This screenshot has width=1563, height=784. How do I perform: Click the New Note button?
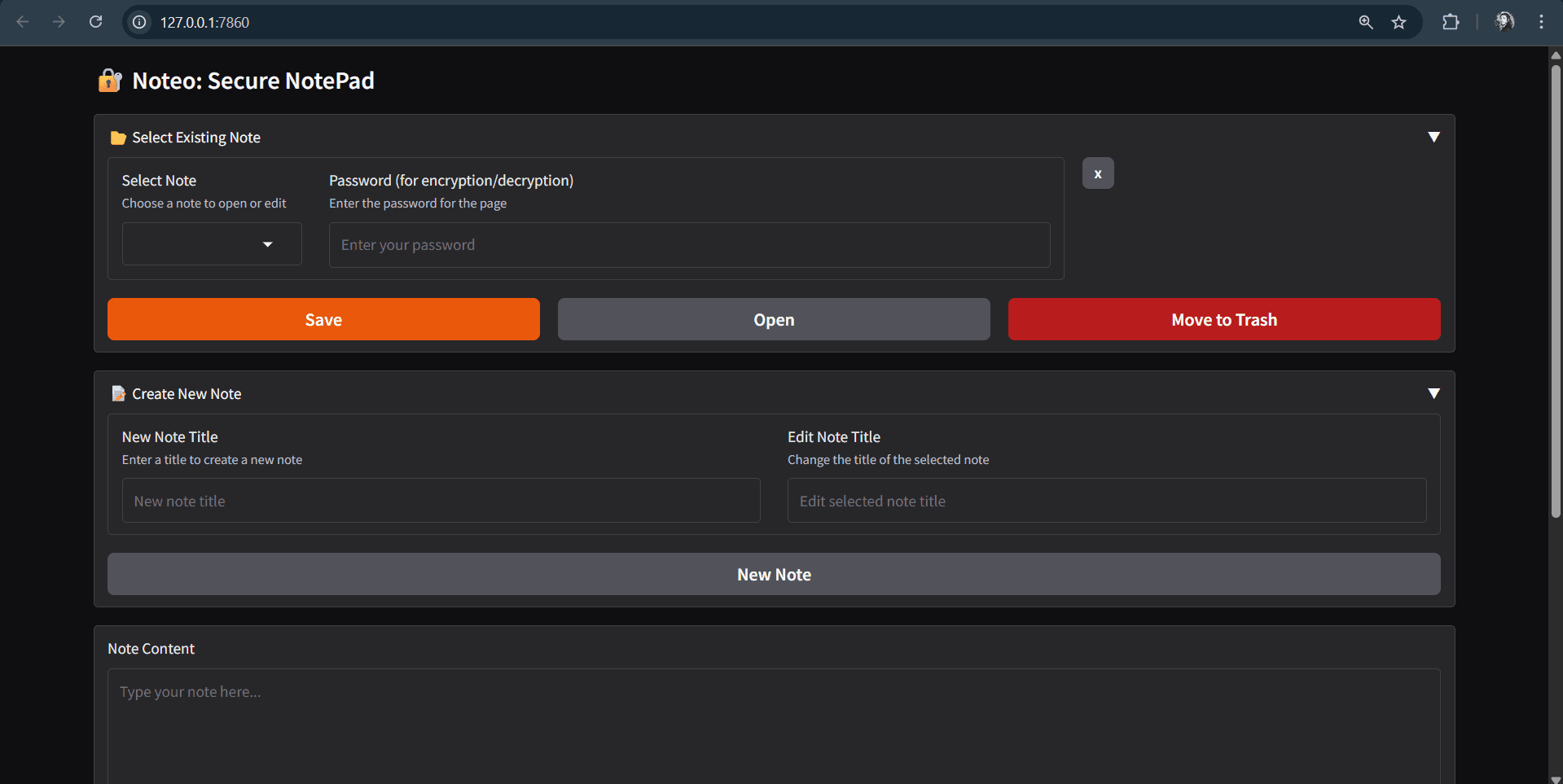coord(774,574)
